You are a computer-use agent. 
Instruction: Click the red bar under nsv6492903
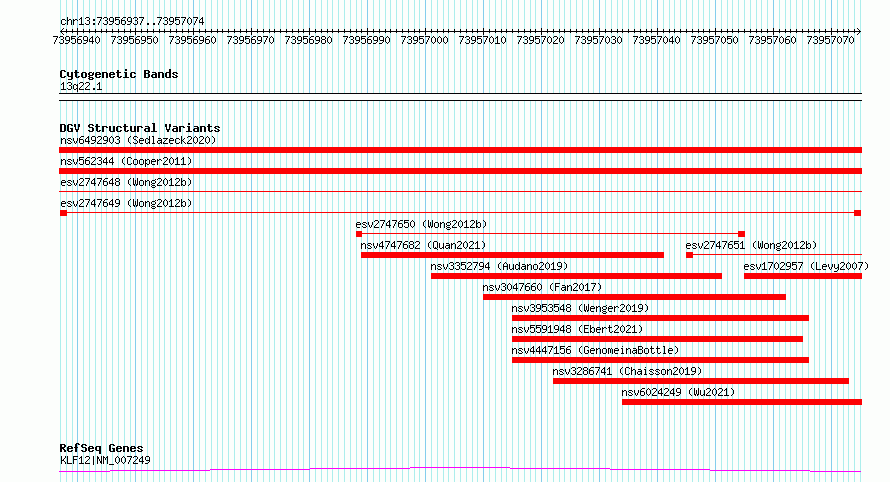pos(460,150)
